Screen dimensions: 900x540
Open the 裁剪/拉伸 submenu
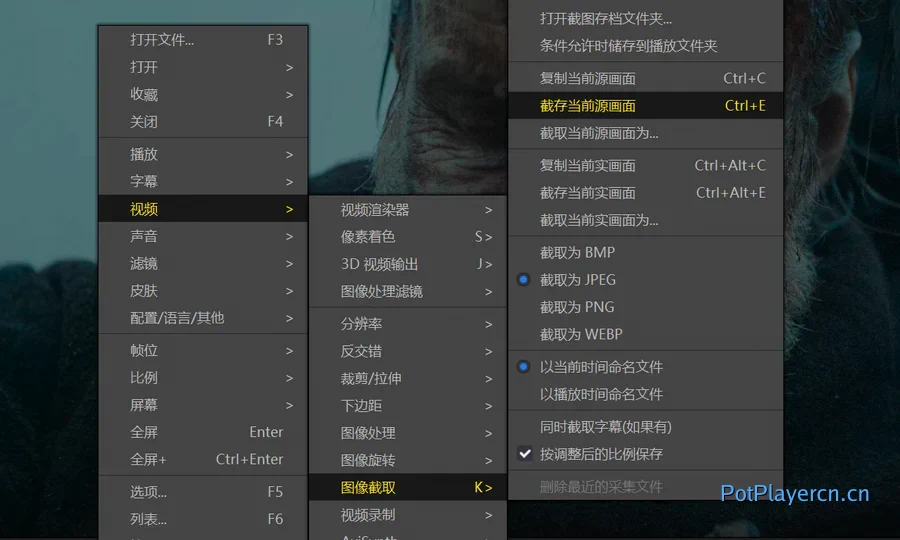[408, 379]
